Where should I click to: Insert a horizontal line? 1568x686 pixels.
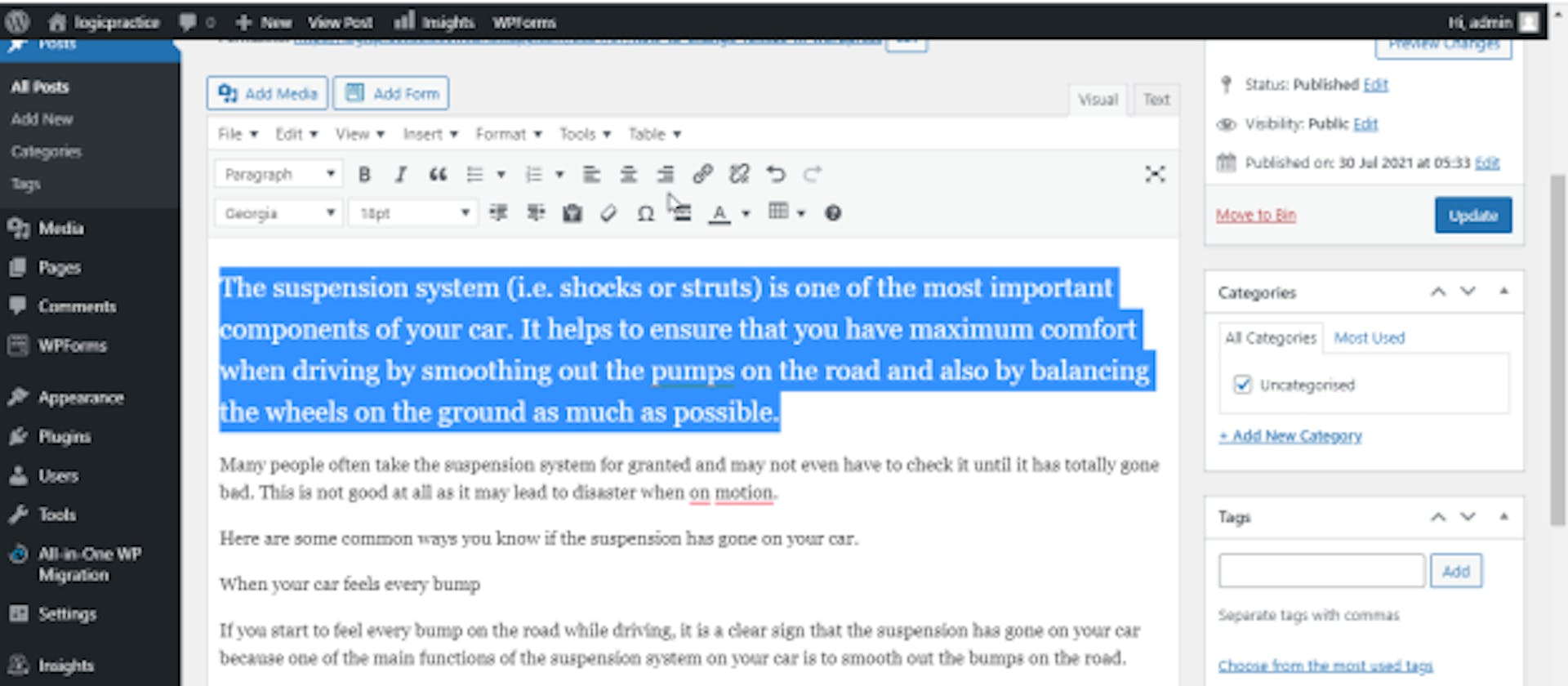683,213
